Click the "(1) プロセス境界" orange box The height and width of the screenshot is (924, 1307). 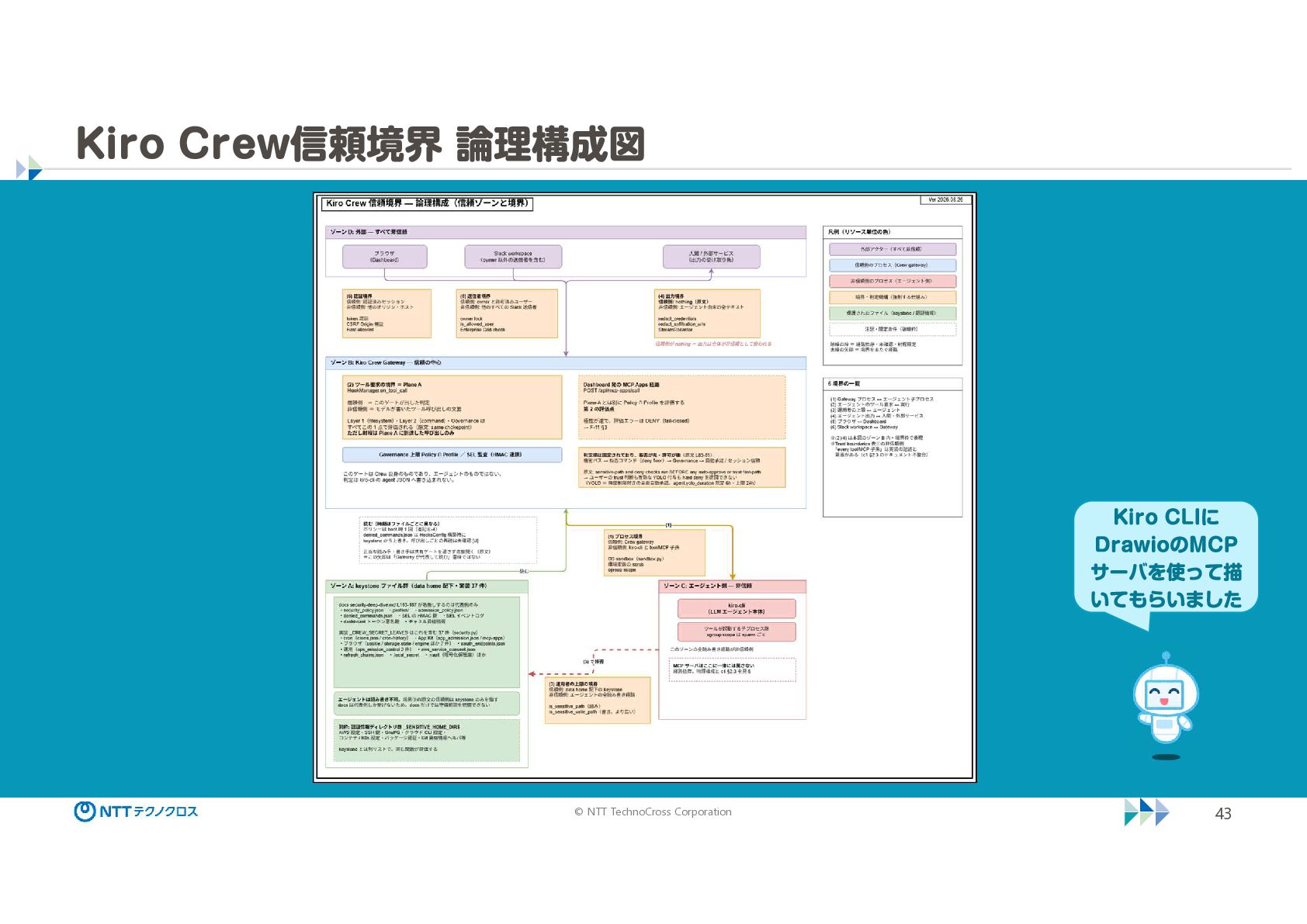[655, 552]
